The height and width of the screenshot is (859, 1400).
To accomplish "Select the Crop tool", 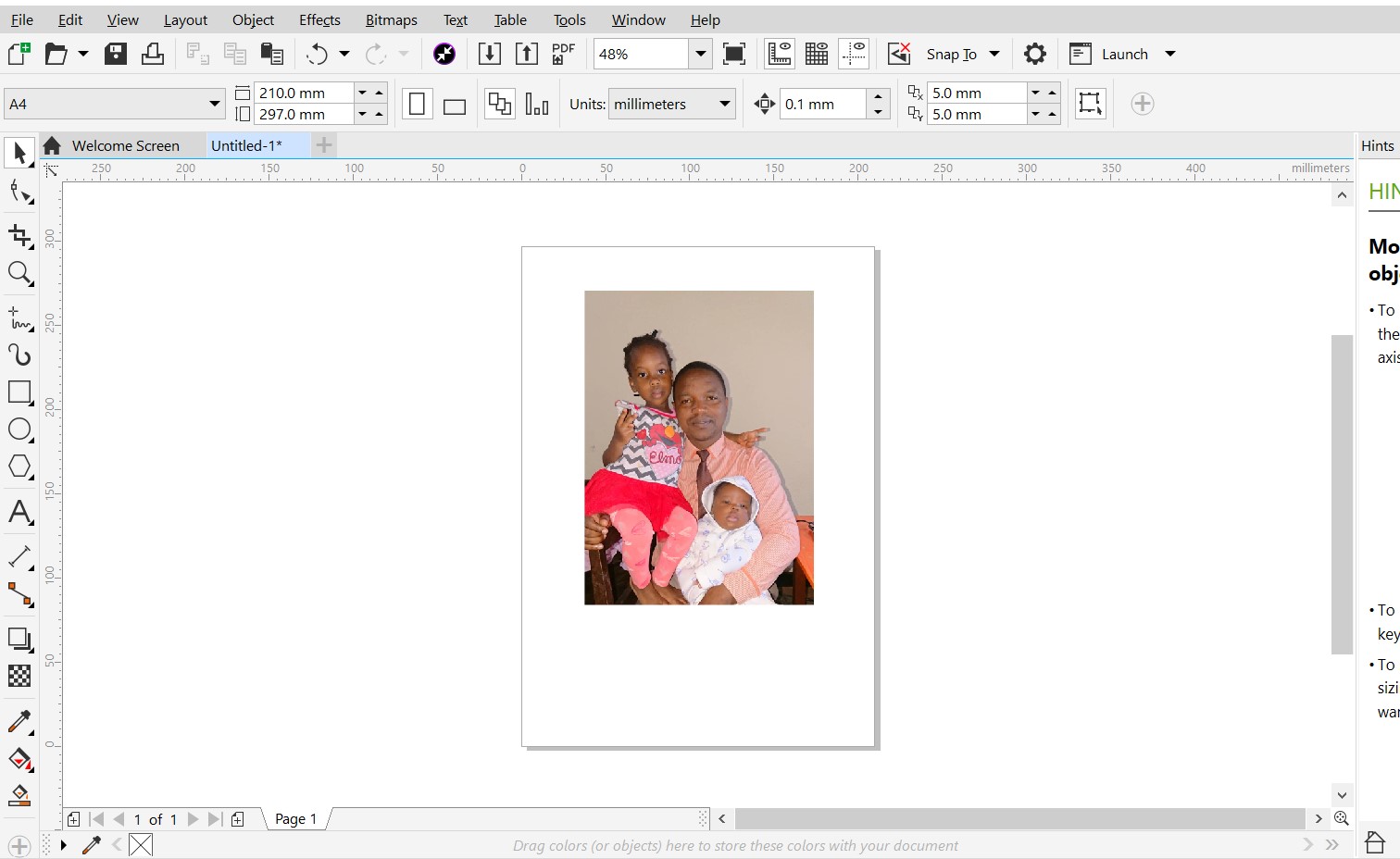I will tap(19, 235).
